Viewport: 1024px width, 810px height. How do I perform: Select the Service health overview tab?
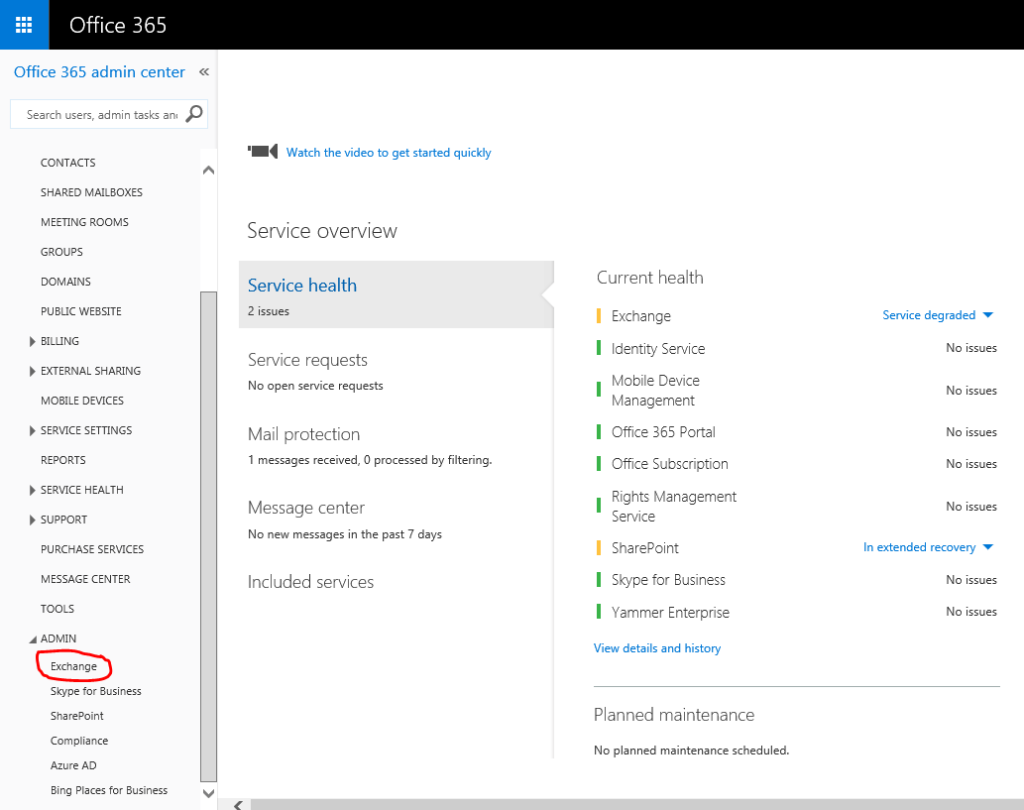pyautogui.click(x=396, y=295)
